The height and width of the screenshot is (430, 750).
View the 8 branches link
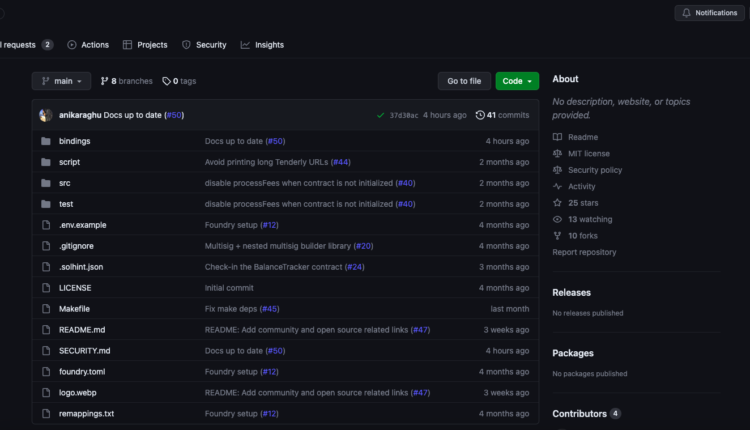click(x=127, y=81)
